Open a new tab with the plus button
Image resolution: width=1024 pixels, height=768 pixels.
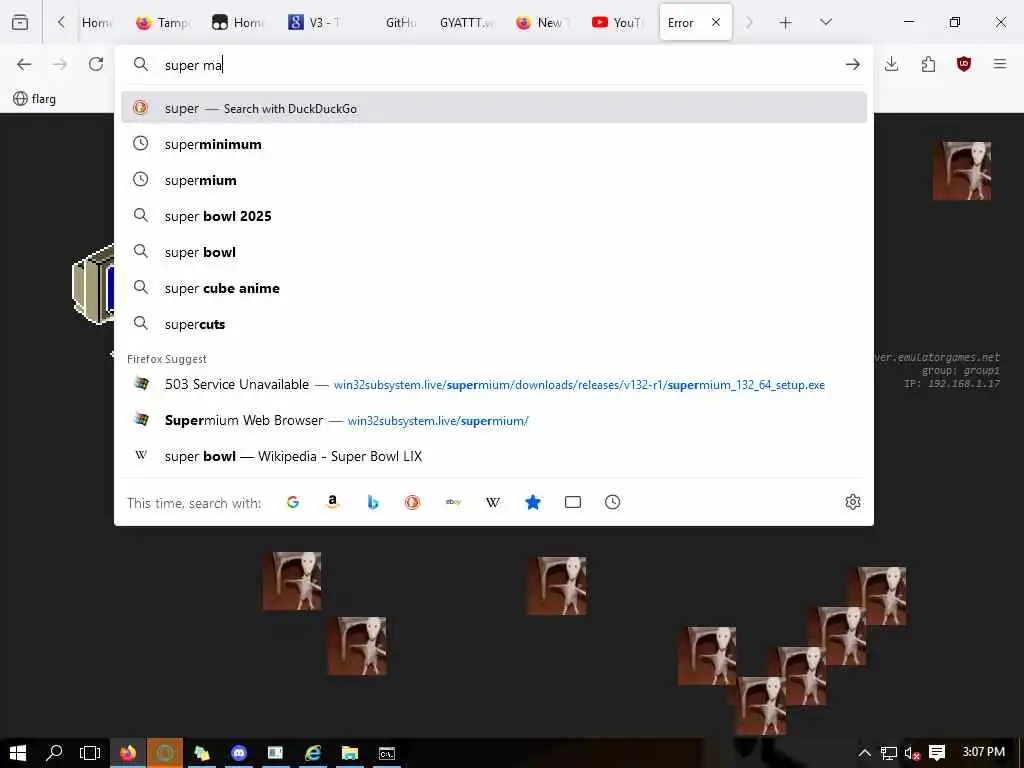tap(786, 23)
